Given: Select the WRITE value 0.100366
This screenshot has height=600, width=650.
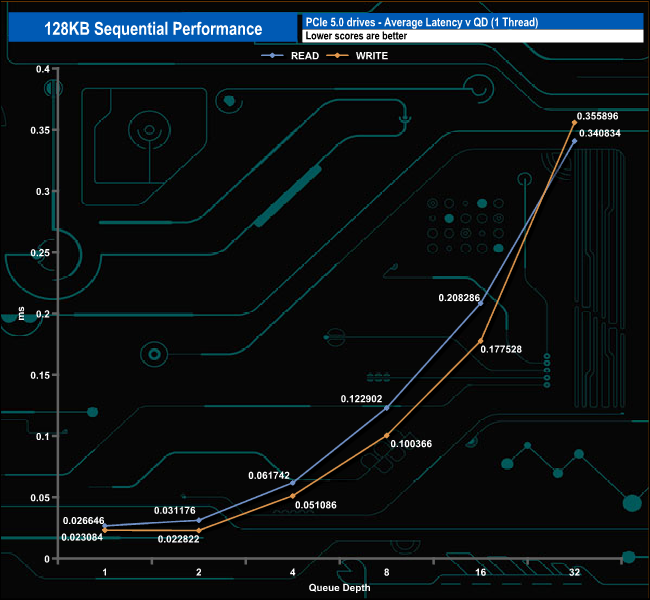Looking at the screenshot, I should point(411,444).
